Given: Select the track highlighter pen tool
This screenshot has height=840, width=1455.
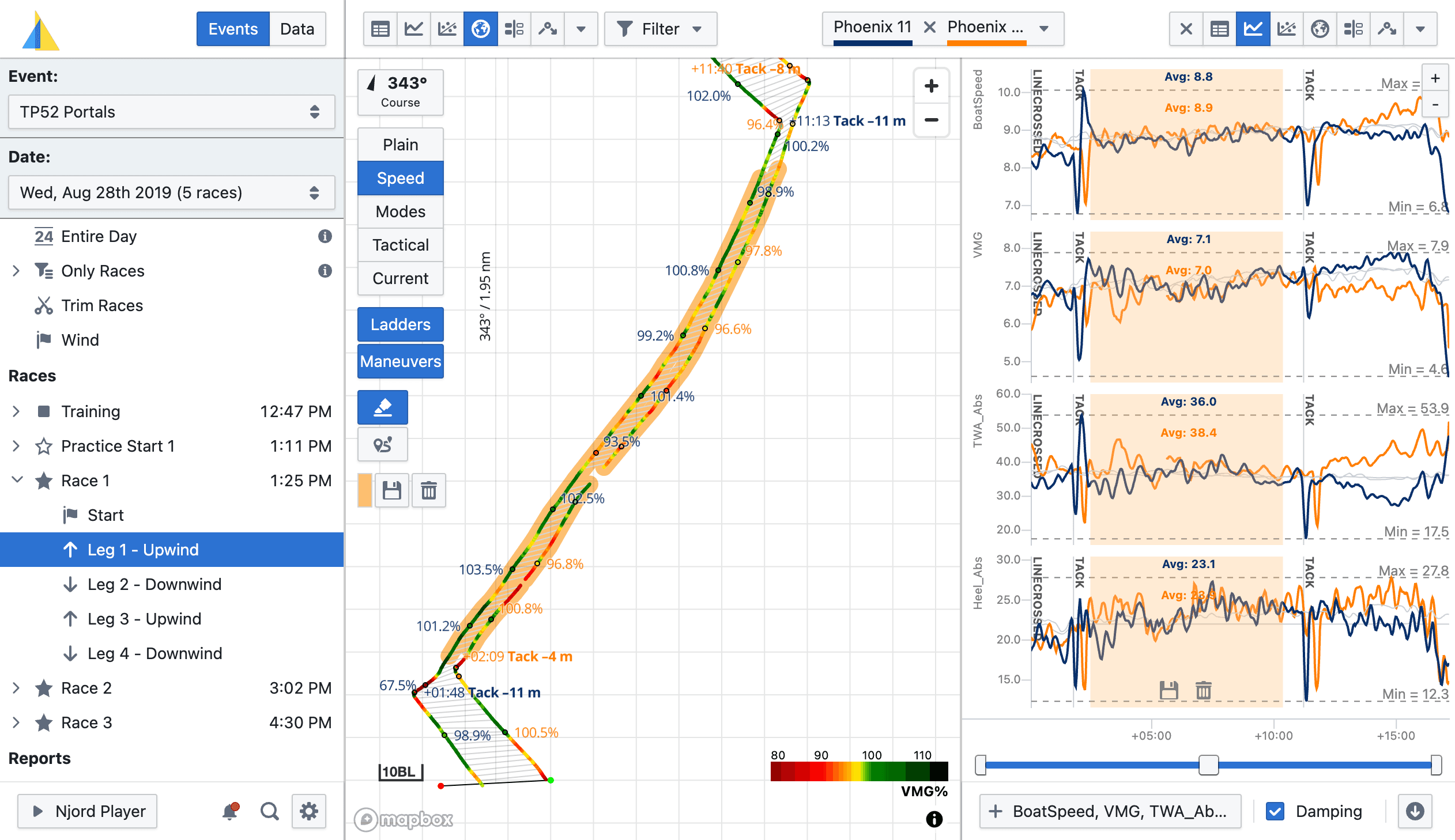Looking at the screenshot, I should point(382,407).
